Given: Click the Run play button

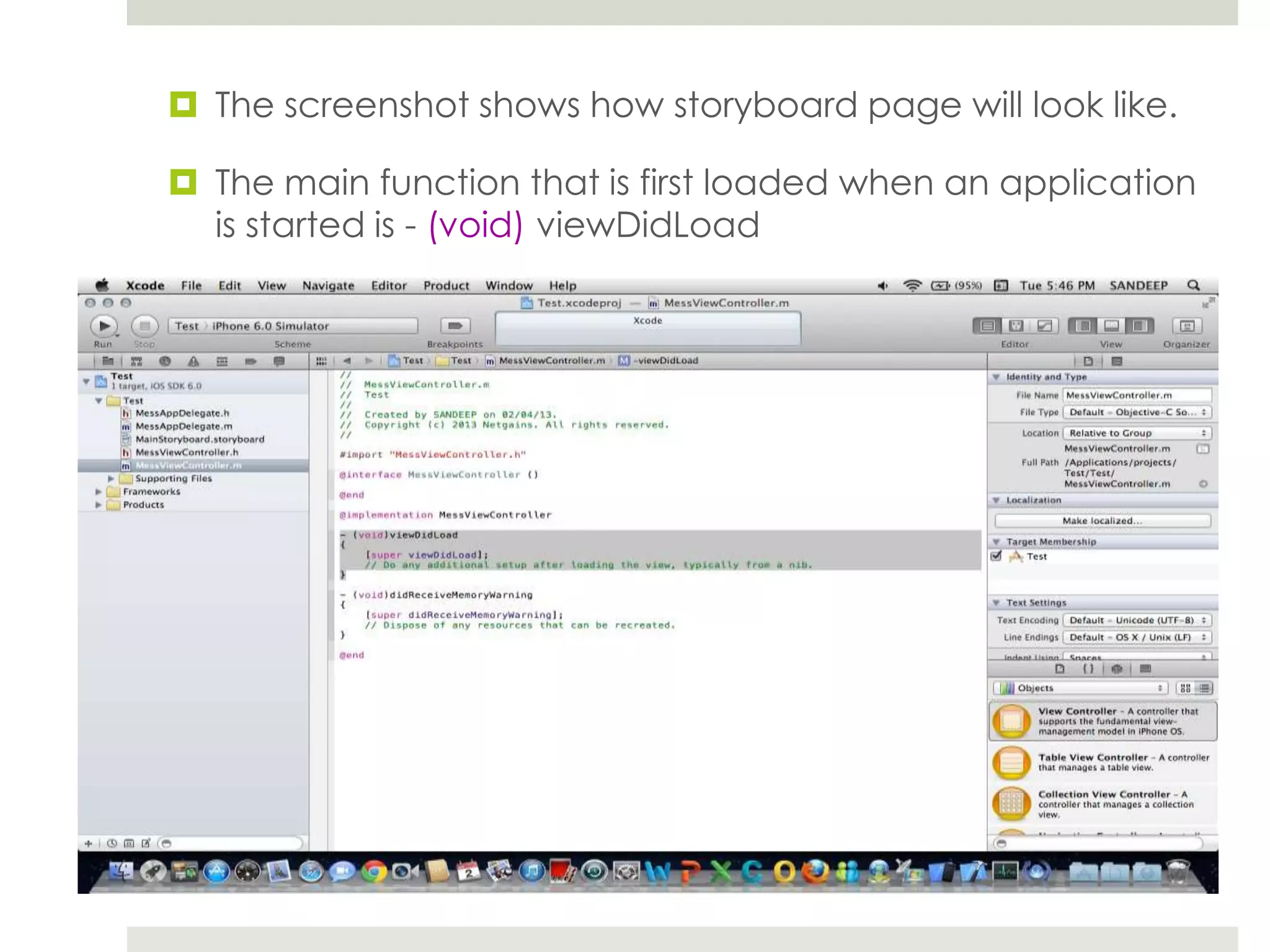Looking at the screenshot, I should 103,325.
